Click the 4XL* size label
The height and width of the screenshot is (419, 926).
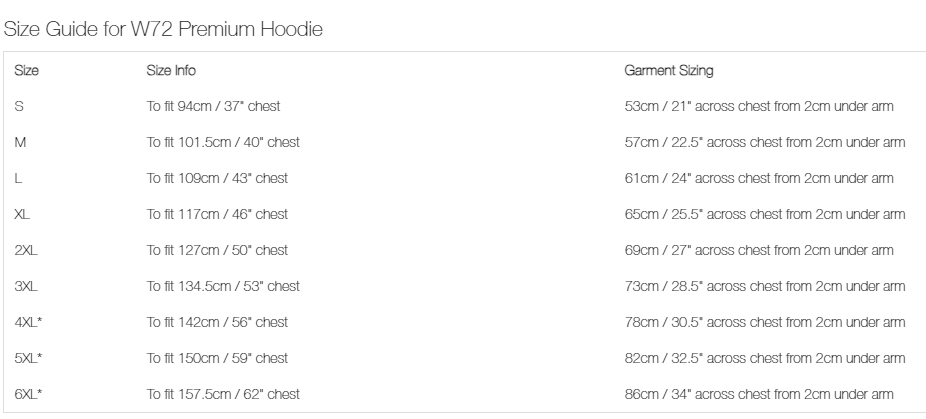click(x=28, y=323)
